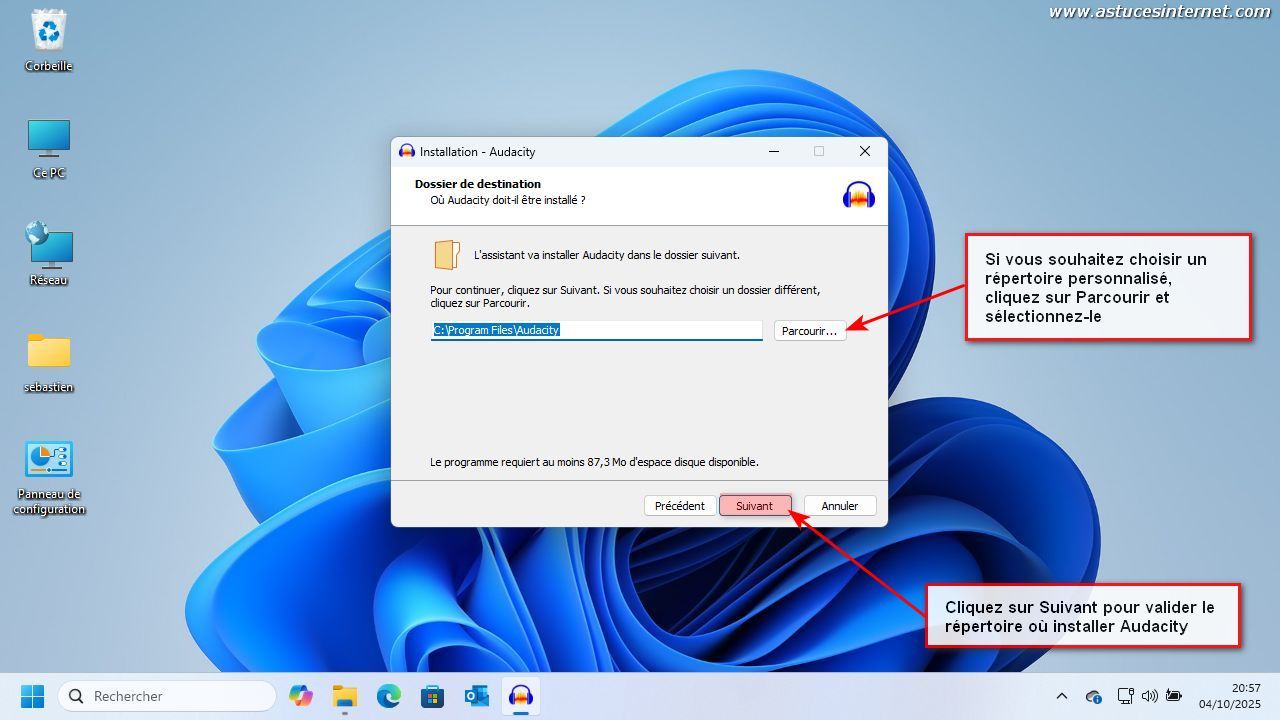Click the Audacity installer taskbar icon
The image size is (1280, 720).
coord(520,696)
